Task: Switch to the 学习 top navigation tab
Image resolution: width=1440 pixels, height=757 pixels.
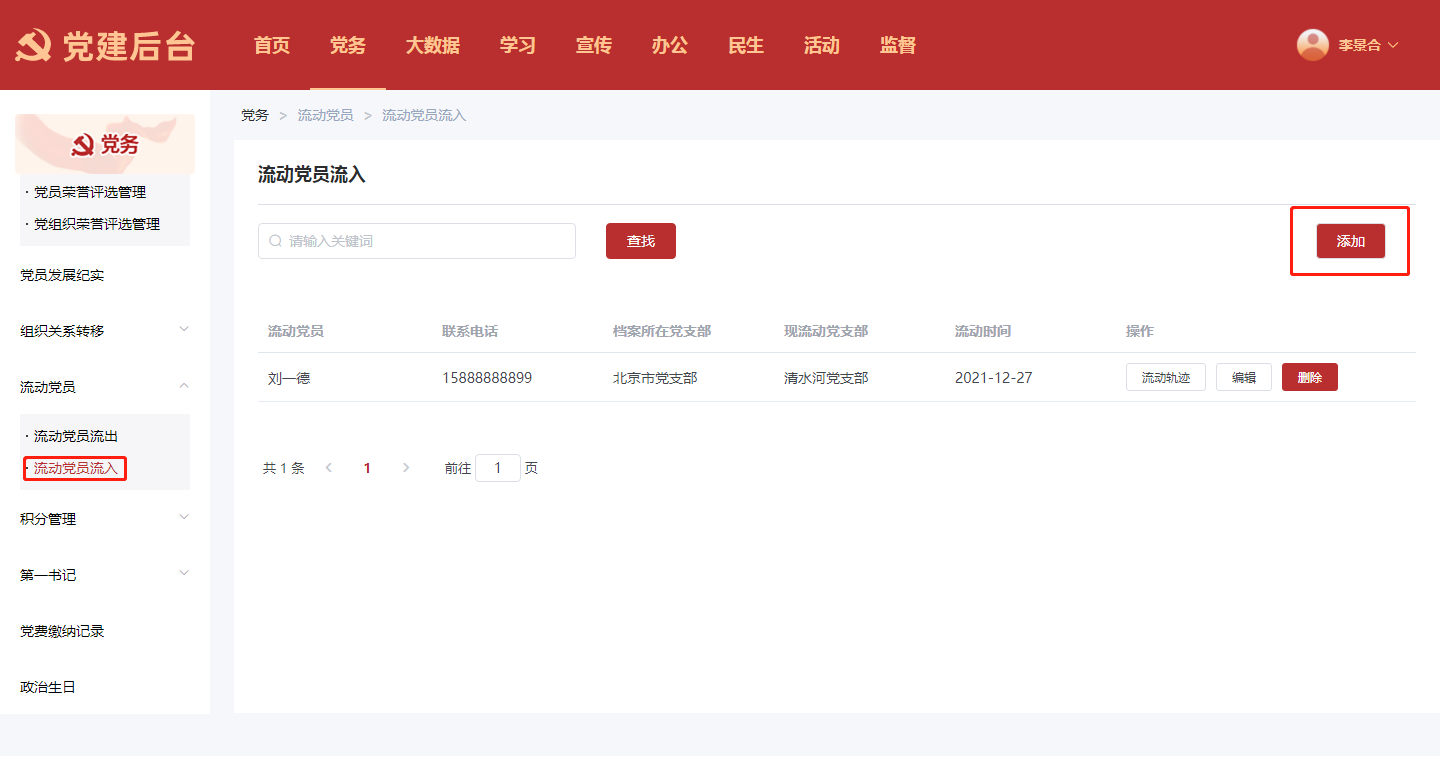Action: pyautogui.click(x=517, y=45)
